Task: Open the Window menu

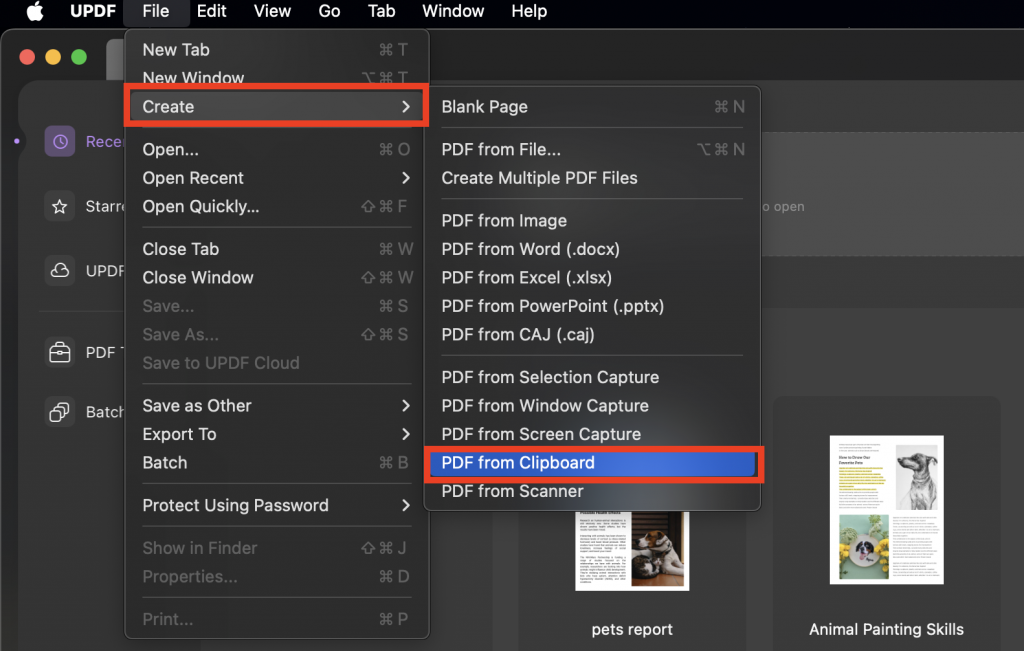Action: 452,12
